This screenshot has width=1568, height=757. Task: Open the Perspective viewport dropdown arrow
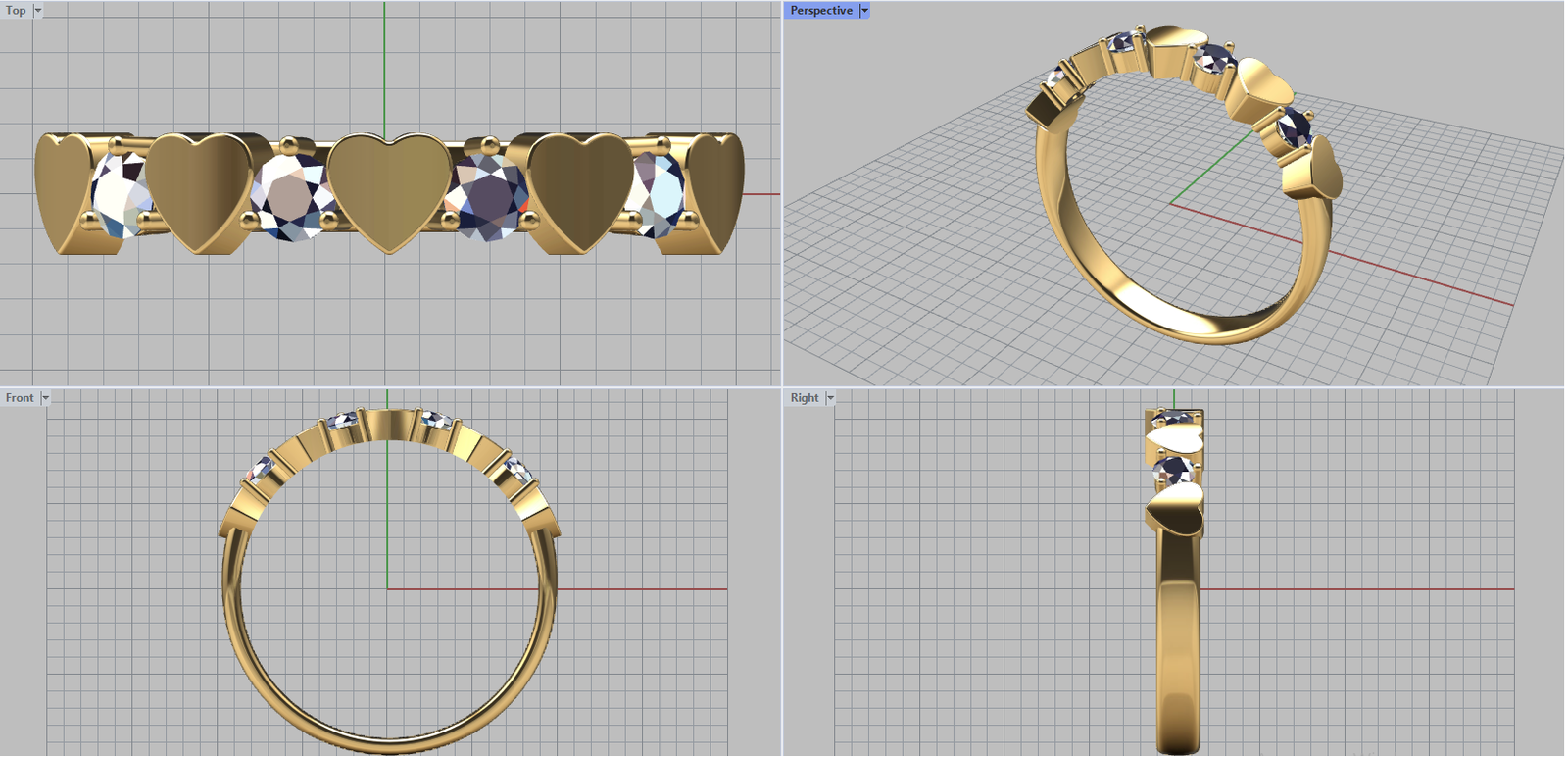pos(864,11)
